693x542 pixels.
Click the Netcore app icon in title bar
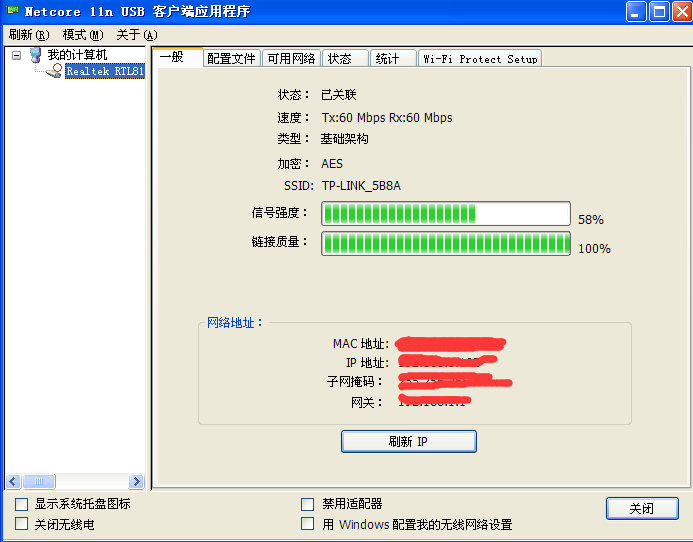click(x=12, y=10)
